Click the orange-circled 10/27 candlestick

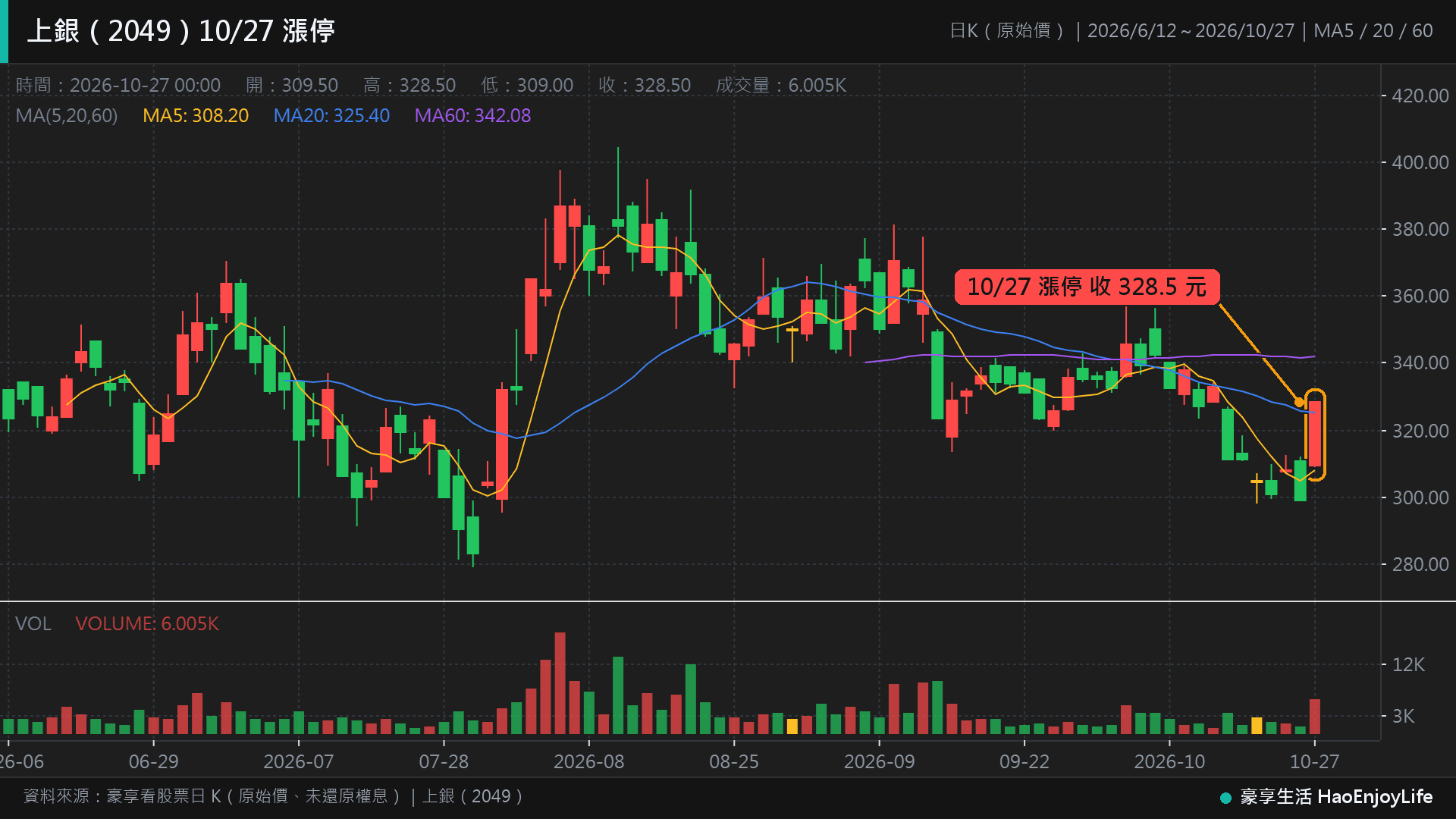[x=1315, y=434]
